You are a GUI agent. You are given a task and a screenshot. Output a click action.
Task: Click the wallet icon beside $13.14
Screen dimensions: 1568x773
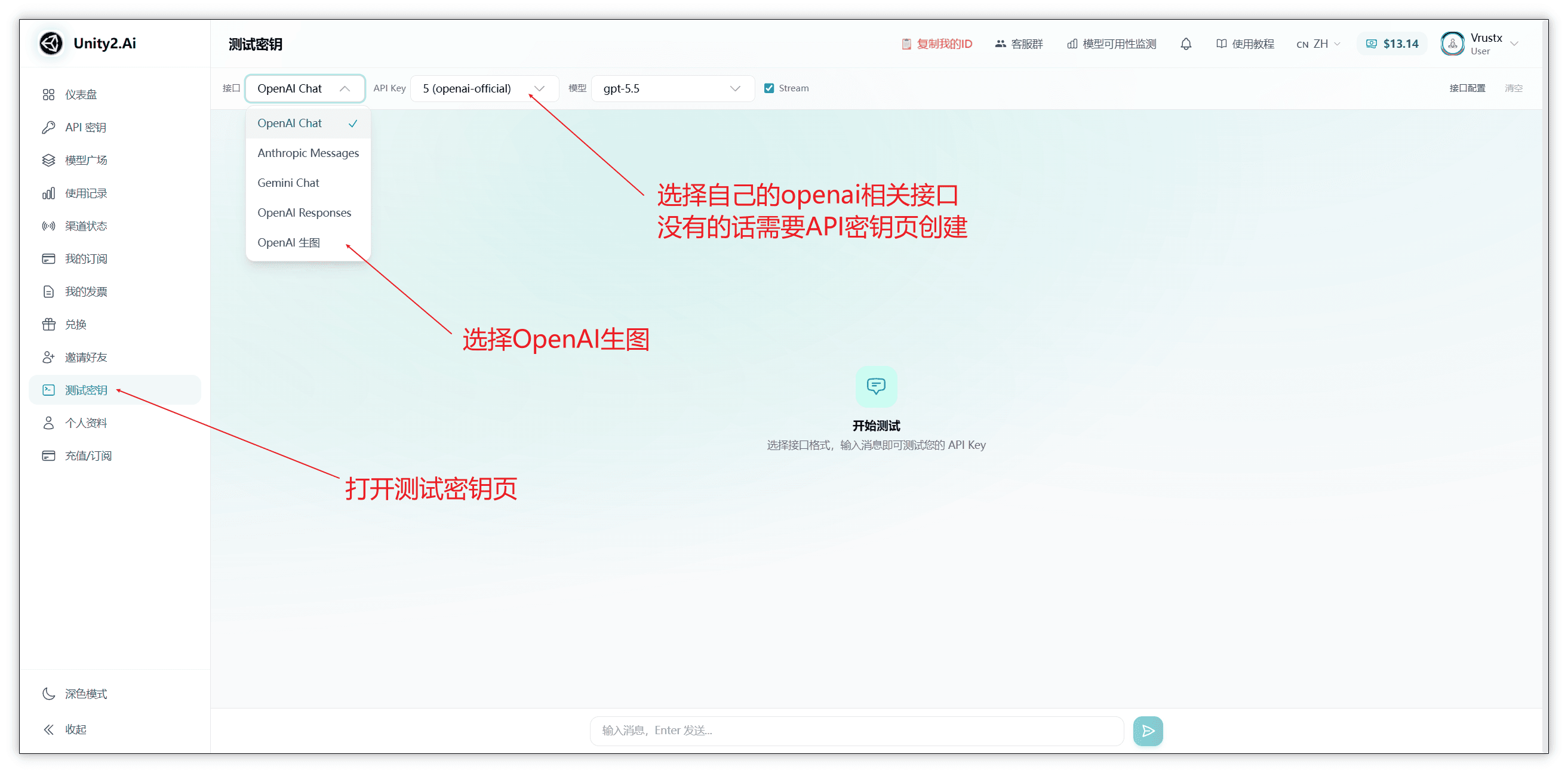pos(1372,44)
